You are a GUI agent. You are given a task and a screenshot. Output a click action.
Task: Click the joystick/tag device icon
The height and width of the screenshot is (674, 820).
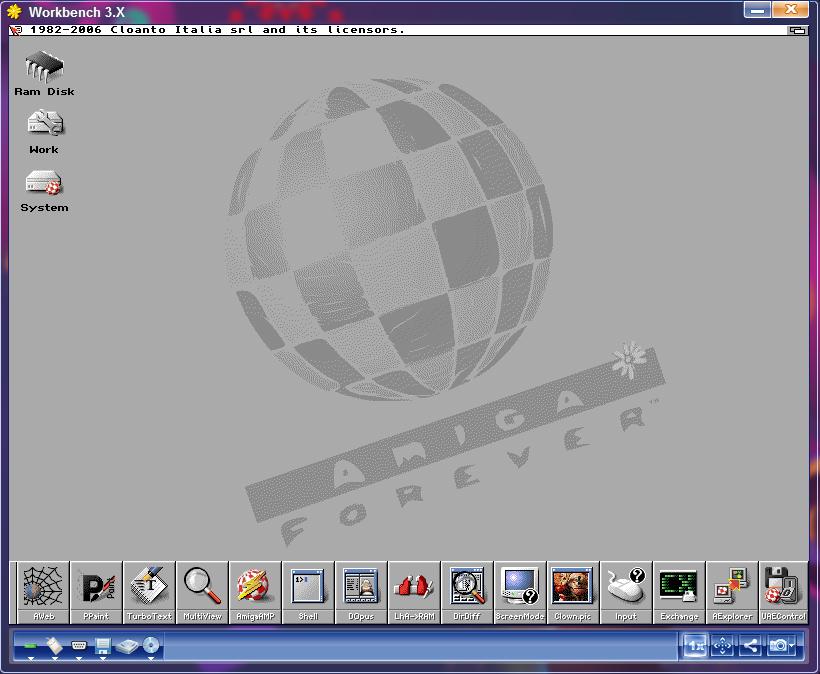tap(54, 646)
